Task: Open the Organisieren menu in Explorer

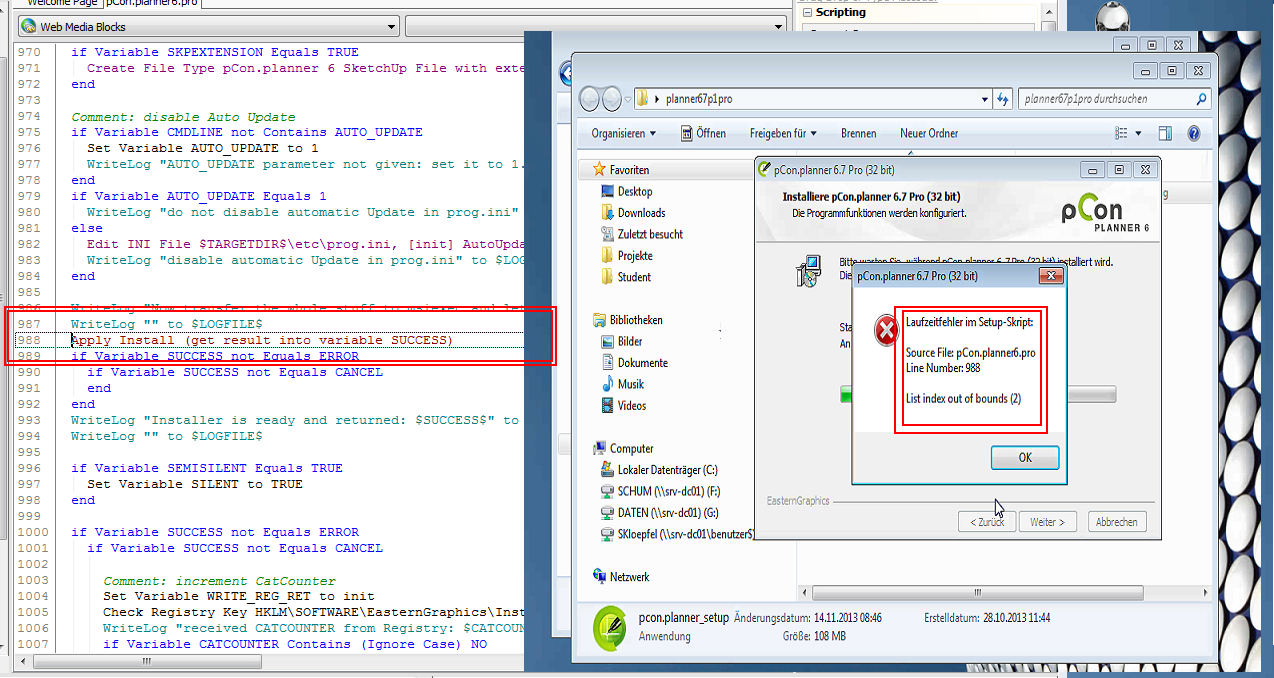Action: pos(624,133)
